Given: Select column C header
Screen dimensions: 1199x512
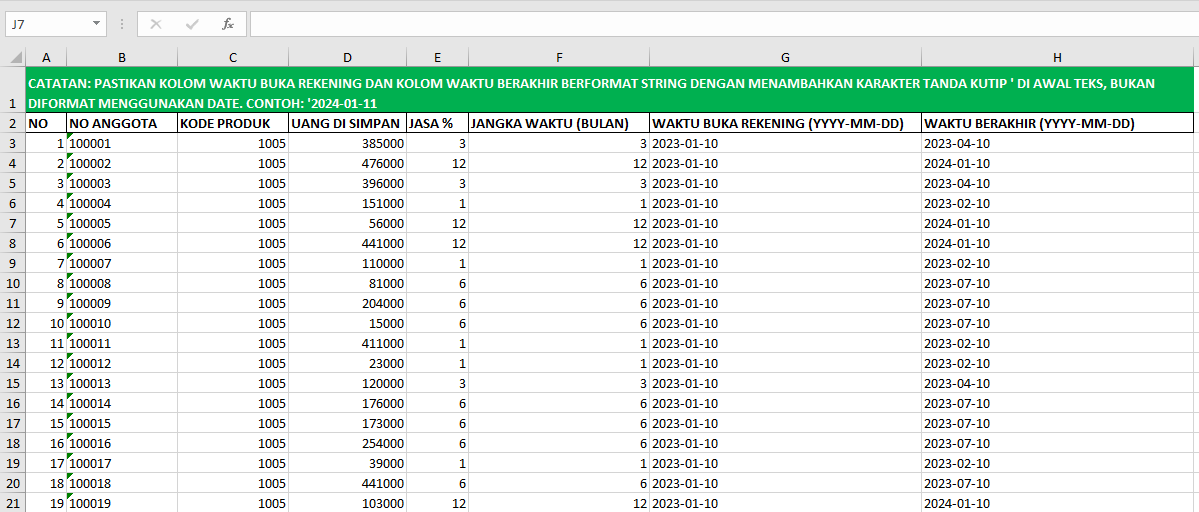Looking at the screenshot, I should [232, 57].
